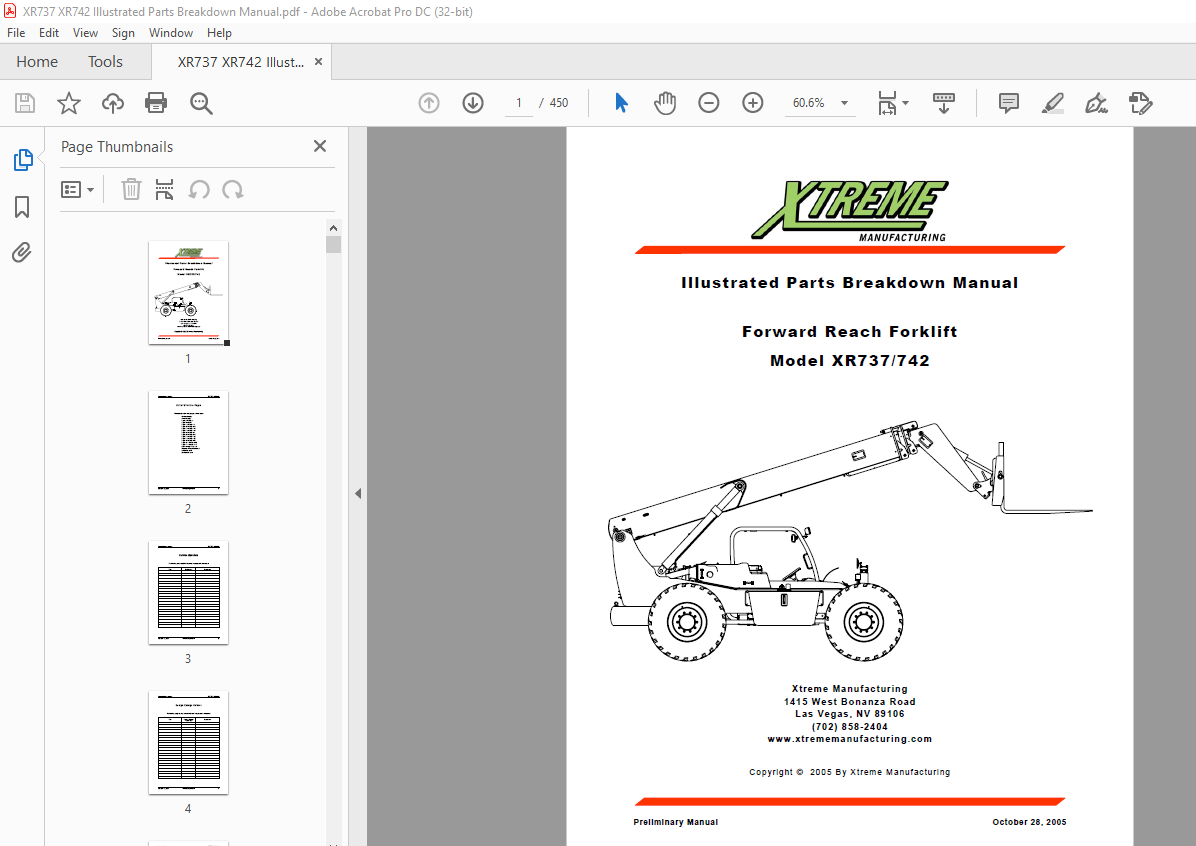Click www.xtrememanufacturing.com text in document
1196x846 pixels.
[x=850, y=739]
